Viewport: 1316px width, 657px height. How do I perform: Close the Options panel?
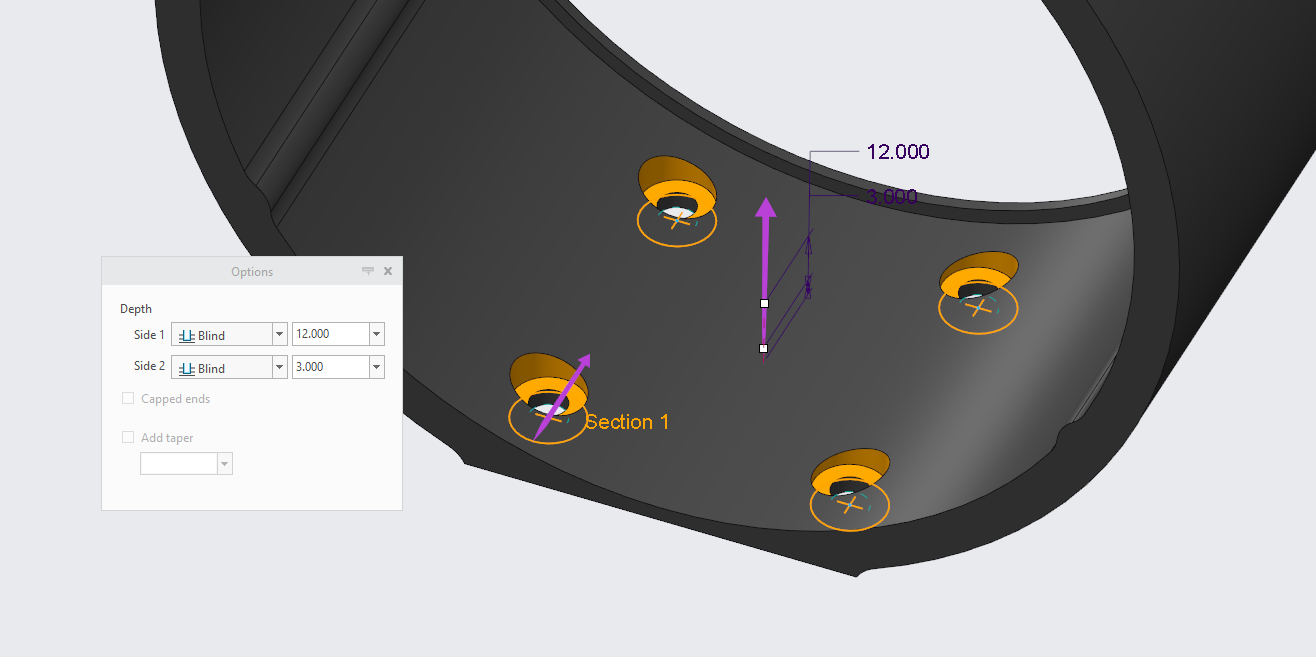click(x=388, y=270)
